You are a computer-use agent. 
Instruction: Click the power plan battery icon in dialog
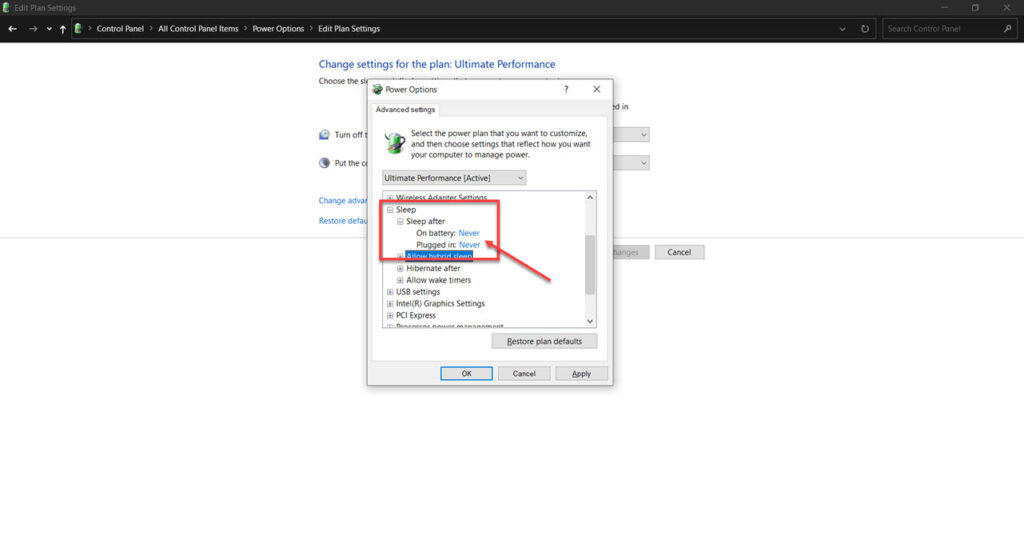(x=394, y=143)
